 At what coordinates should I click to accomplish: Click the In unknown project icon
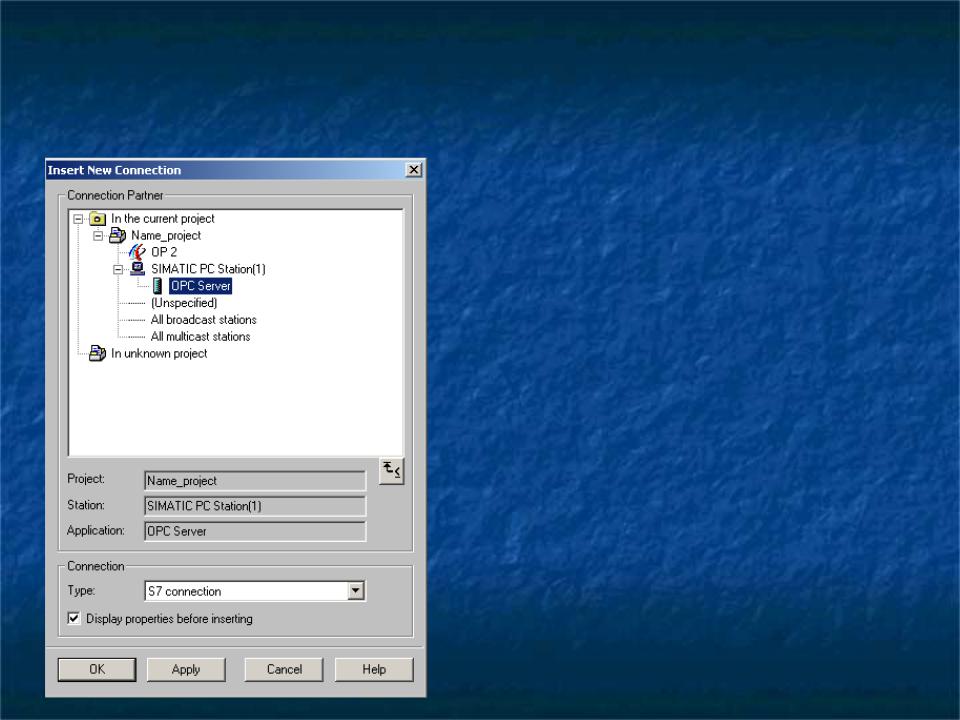97,353
